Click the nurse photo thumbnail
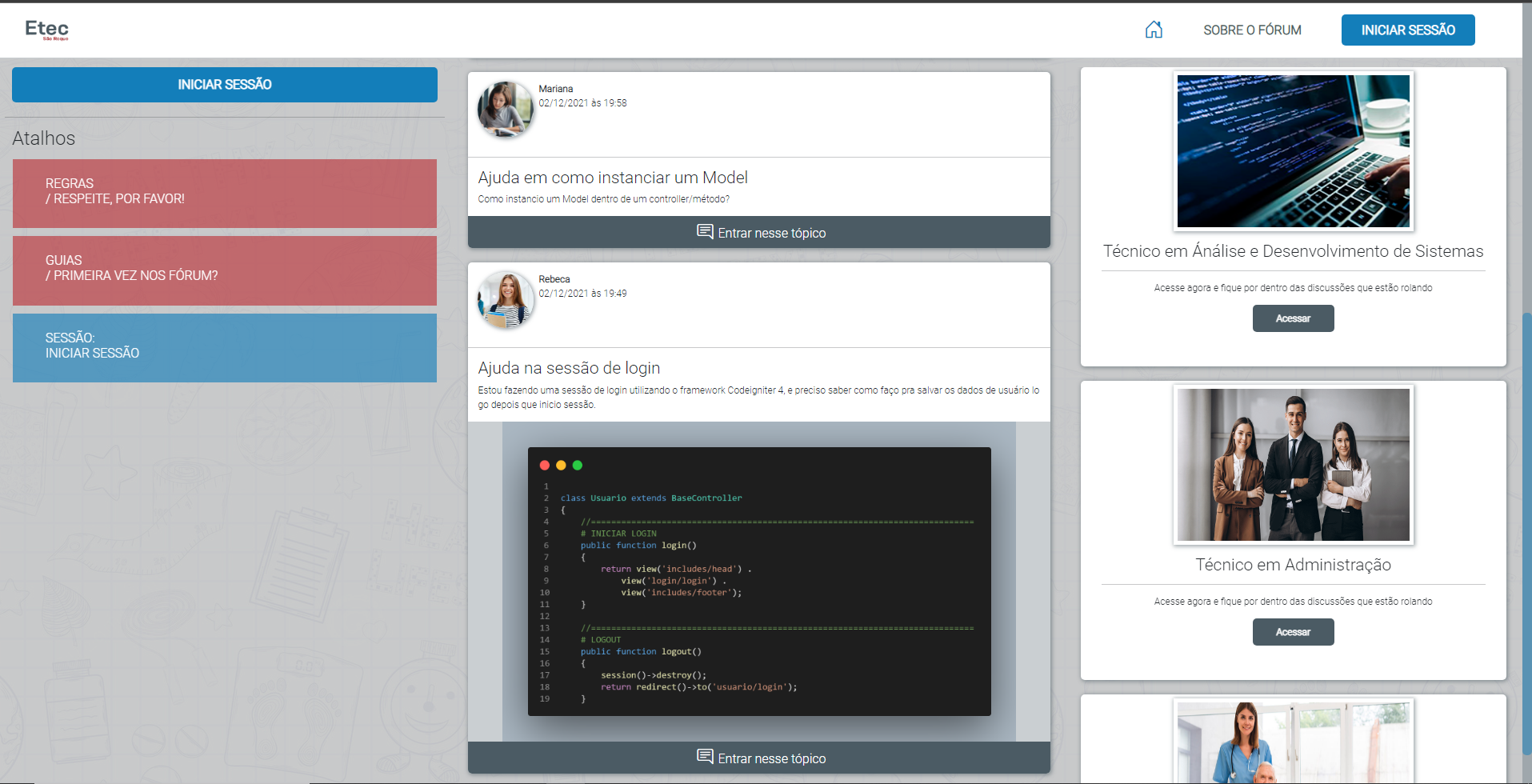 coord(1294,741)
